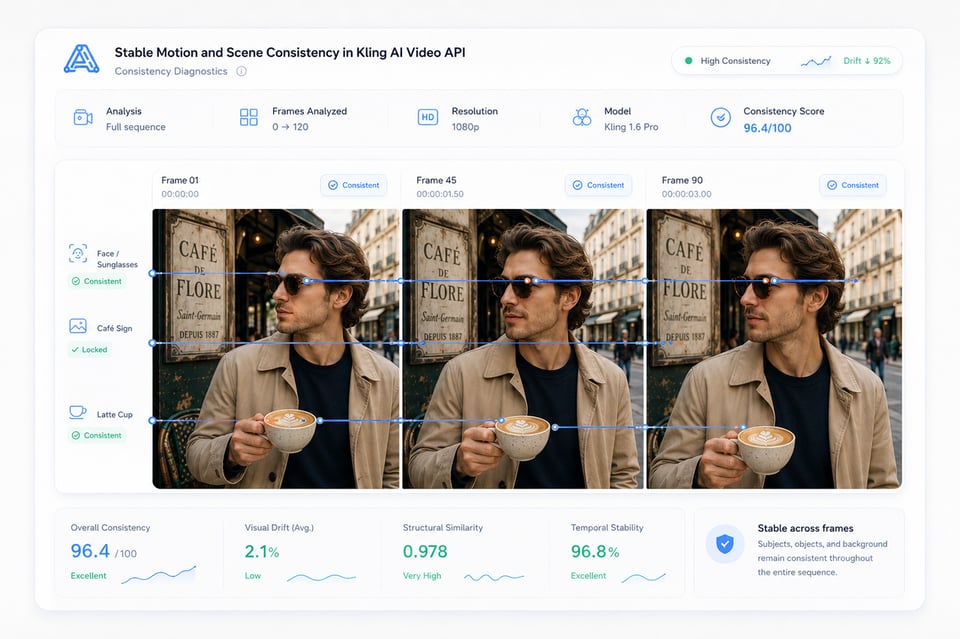Screen dimensions: 960x639
Task: Click the Latte Cup icon
Action: point(78,412)
